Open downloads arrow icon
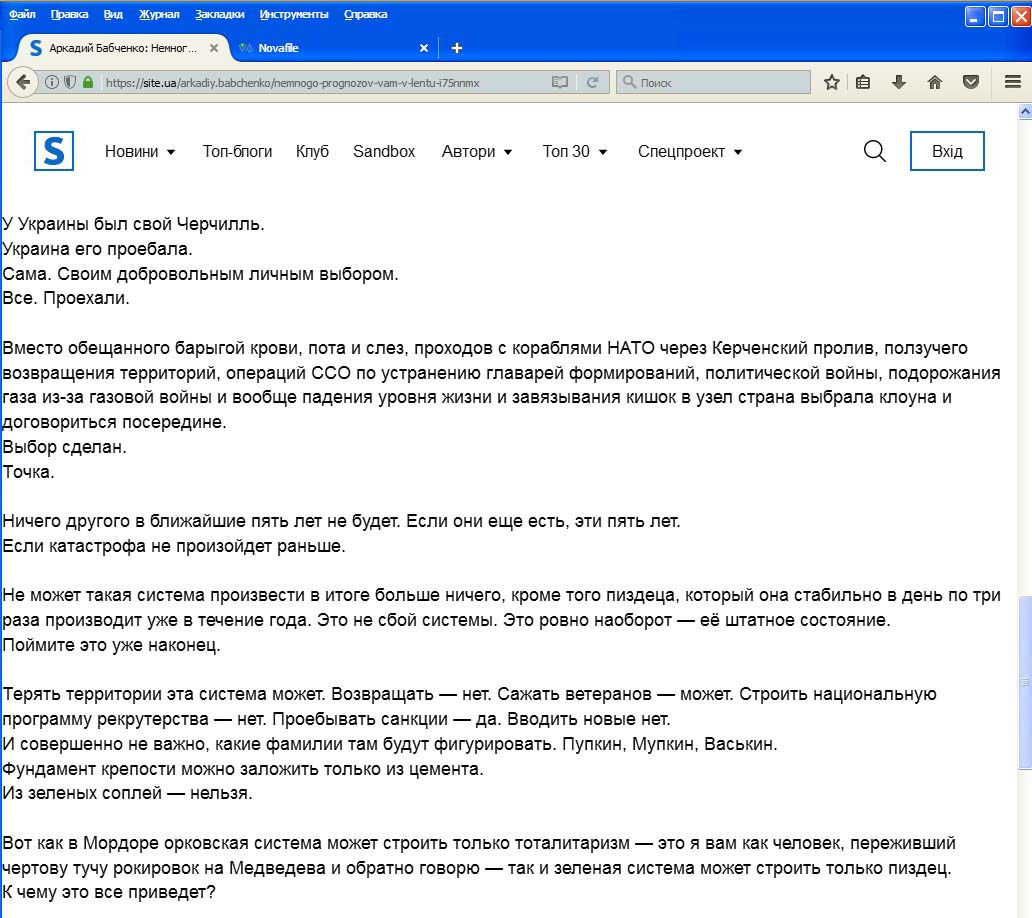Screen dimensions: 1032x918 pyautogui.click(x=898, y=82)
